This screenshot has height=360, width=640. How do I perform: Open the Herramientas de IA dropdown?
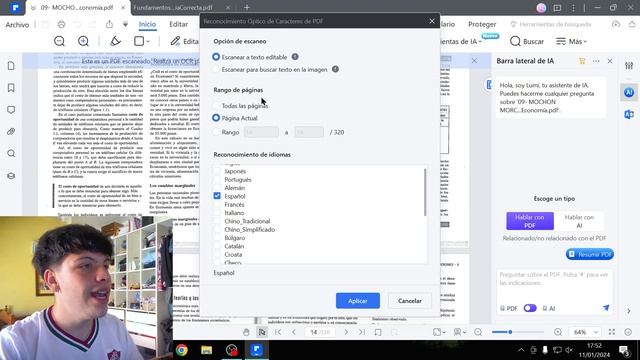pyautogui.click(x=461, y=41)
